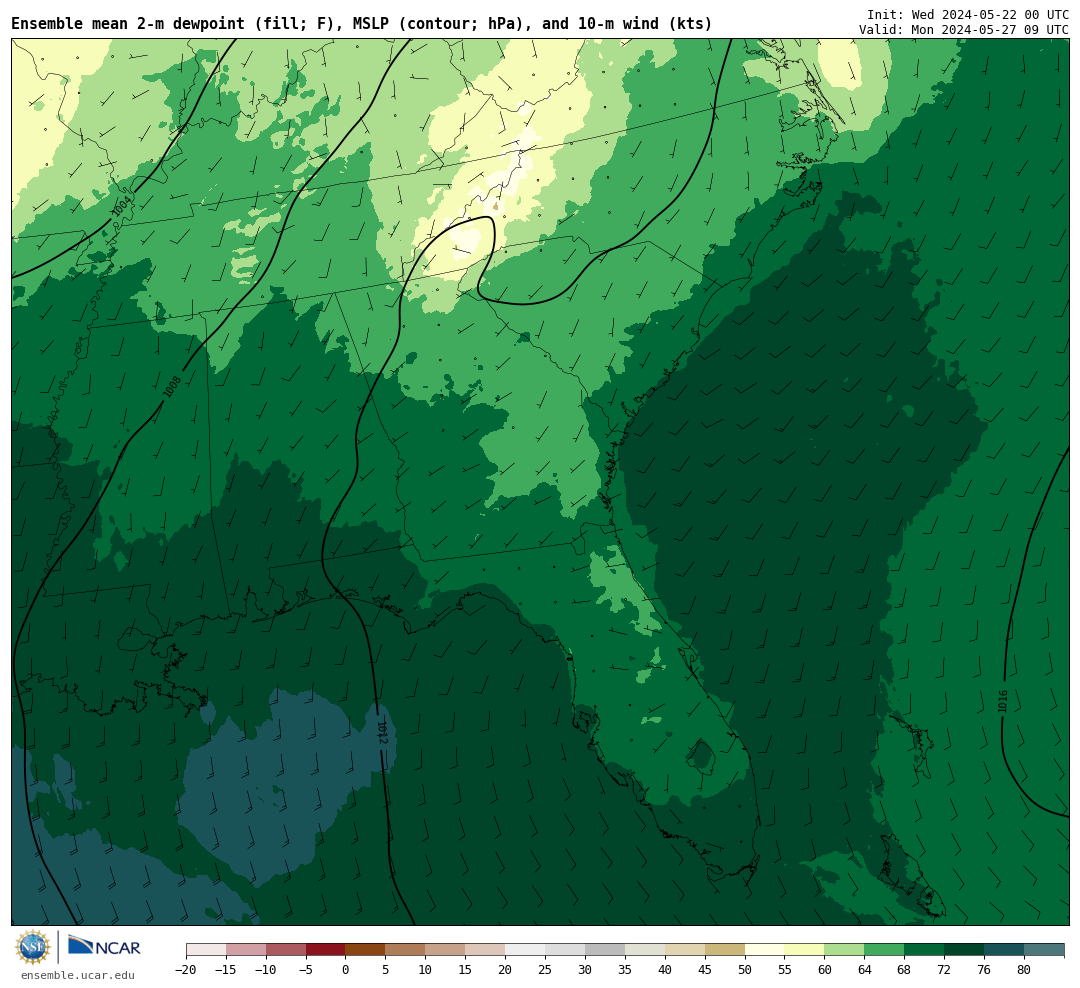
Task: Click the 20 to 25 legend swatch
Action: pos(526,950)
